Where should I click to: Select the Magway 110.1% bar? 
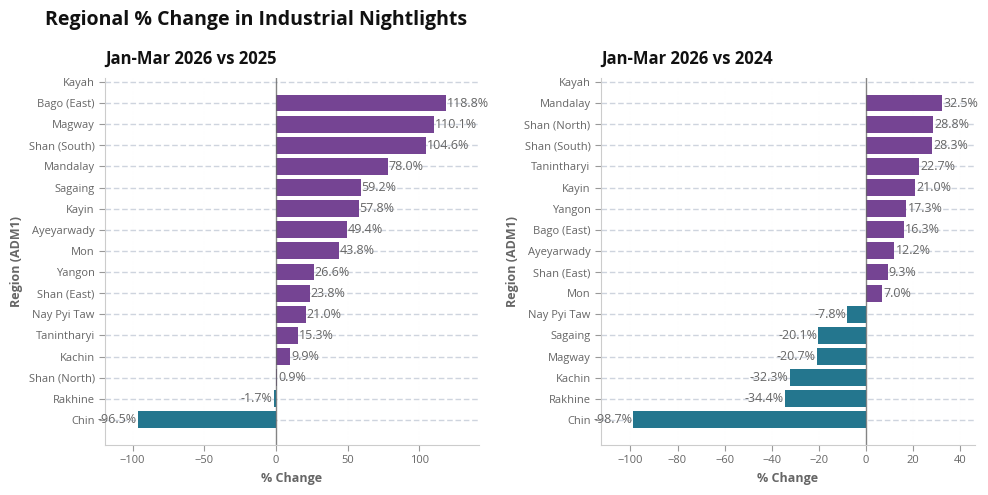pyautogui.click(x=354, y=124)
